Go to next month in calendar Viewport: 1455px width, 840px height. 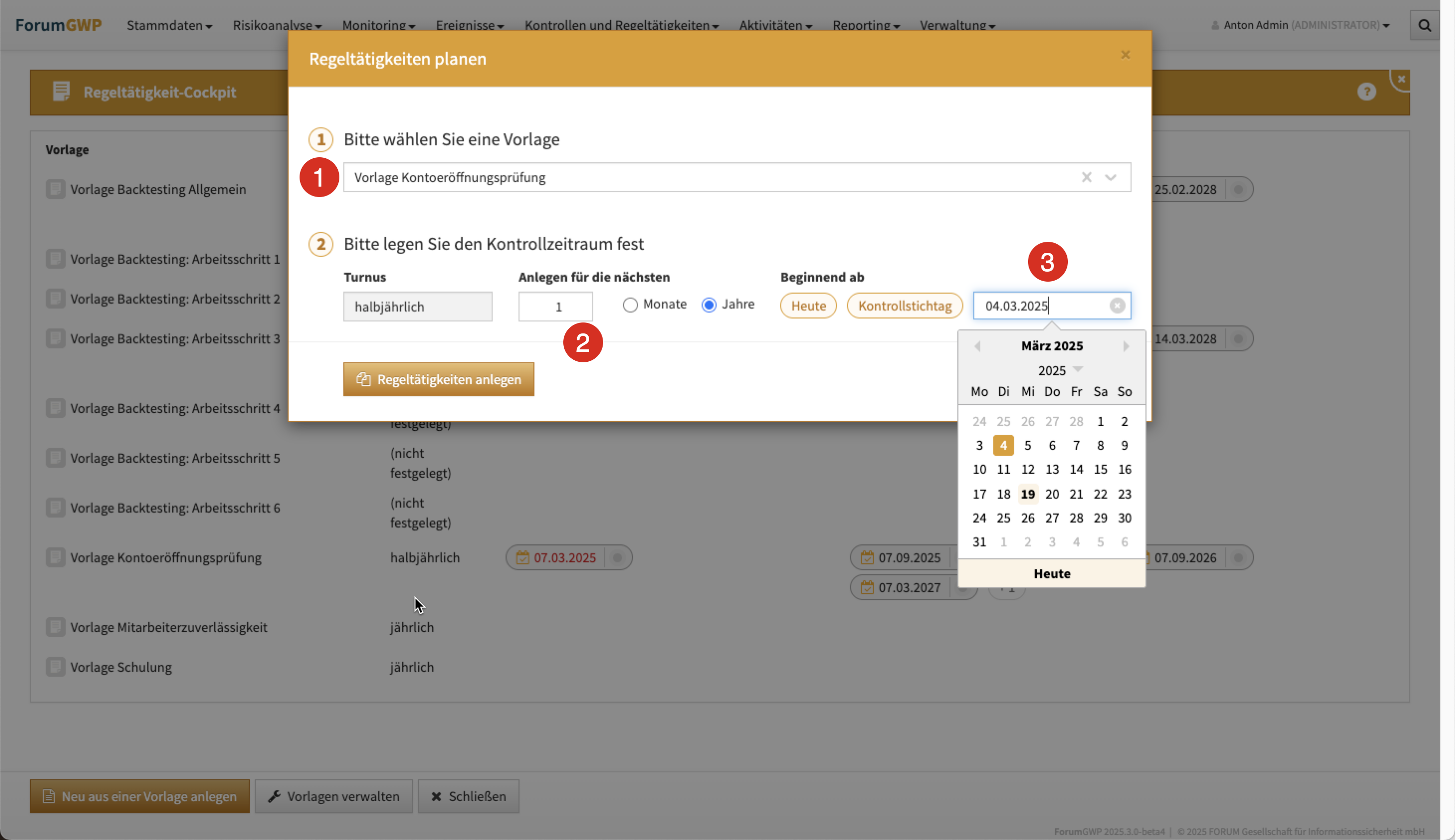(1126, 346)
